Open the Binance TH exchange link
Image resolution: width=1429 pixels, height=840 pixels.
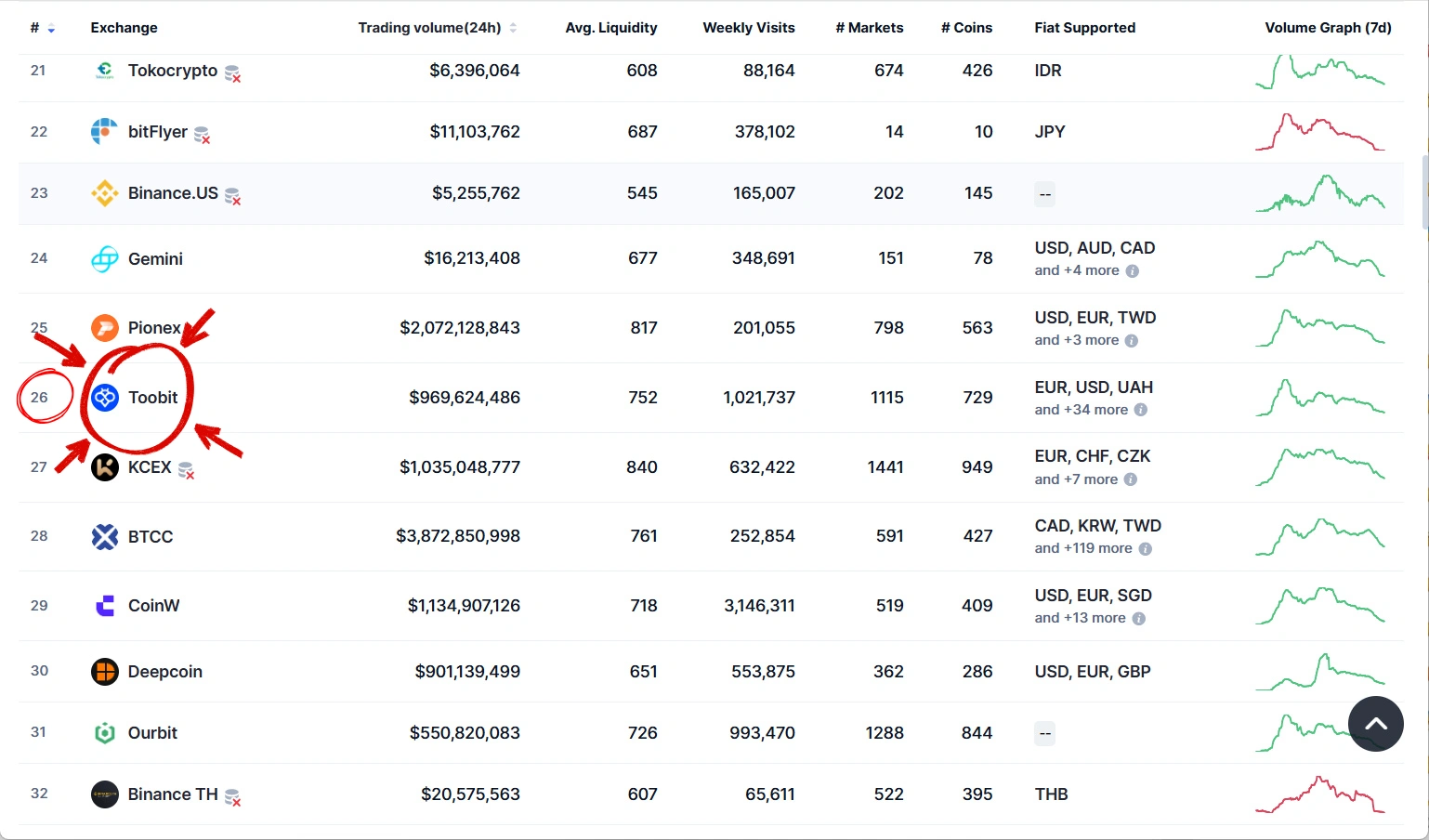pyautogui.click(x=173, y=794)
